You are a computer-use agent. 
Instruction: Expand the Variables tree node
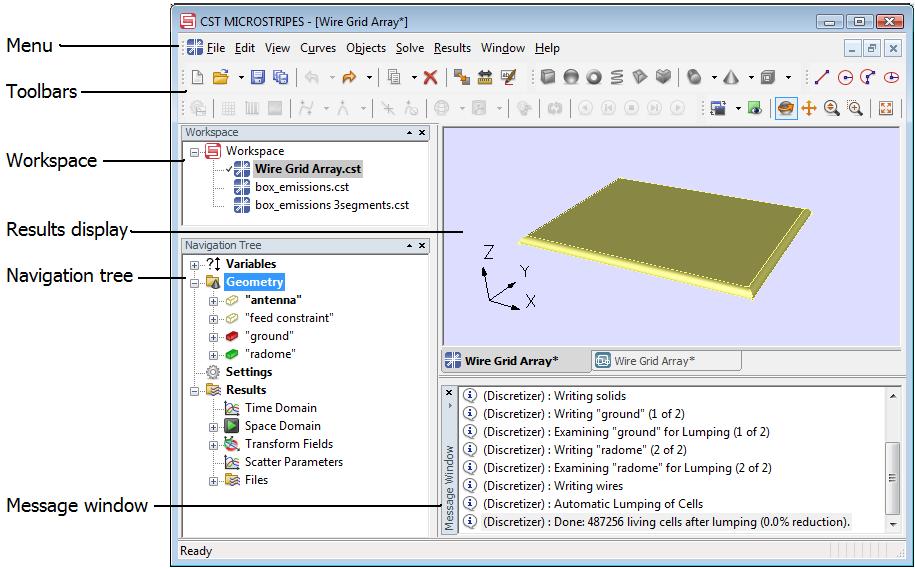click(x=194, y=265)
